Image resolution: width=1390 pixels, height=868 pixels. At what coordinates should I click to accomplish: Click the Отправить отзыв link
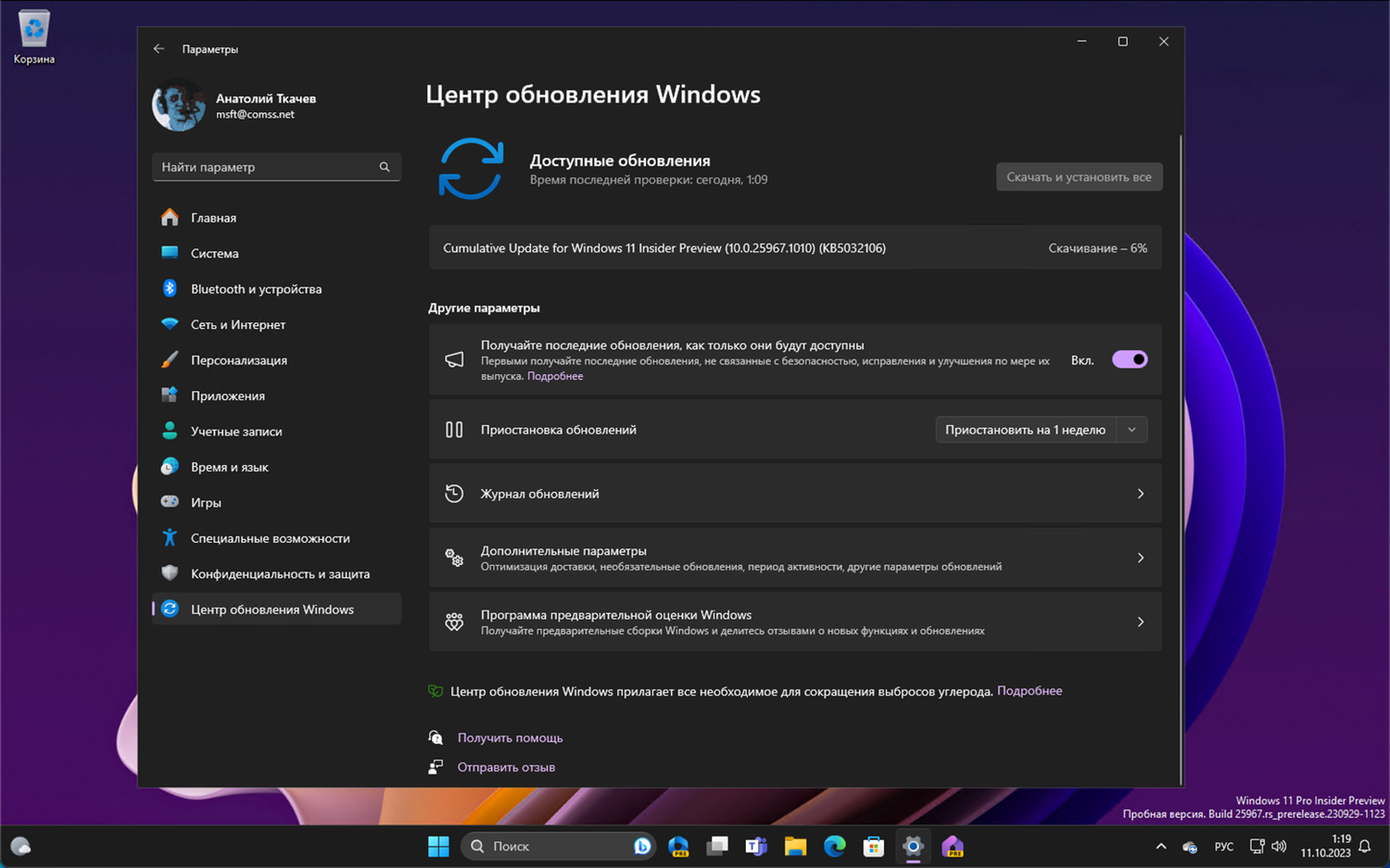[x=506, y=767]
